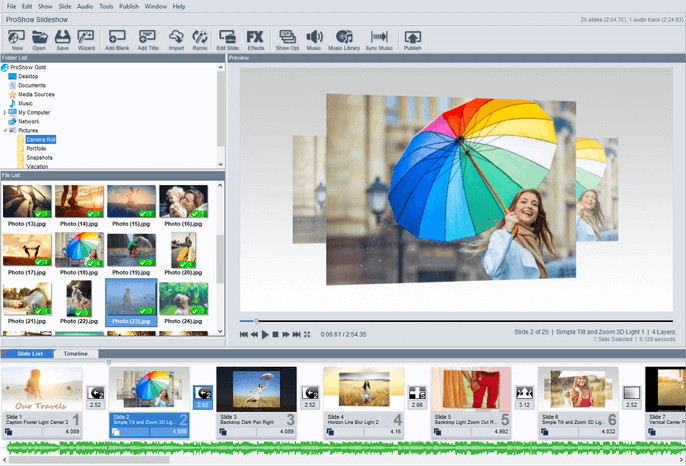Launch the Wizard tool
686x466 pixels.
(x=86, y=40)
